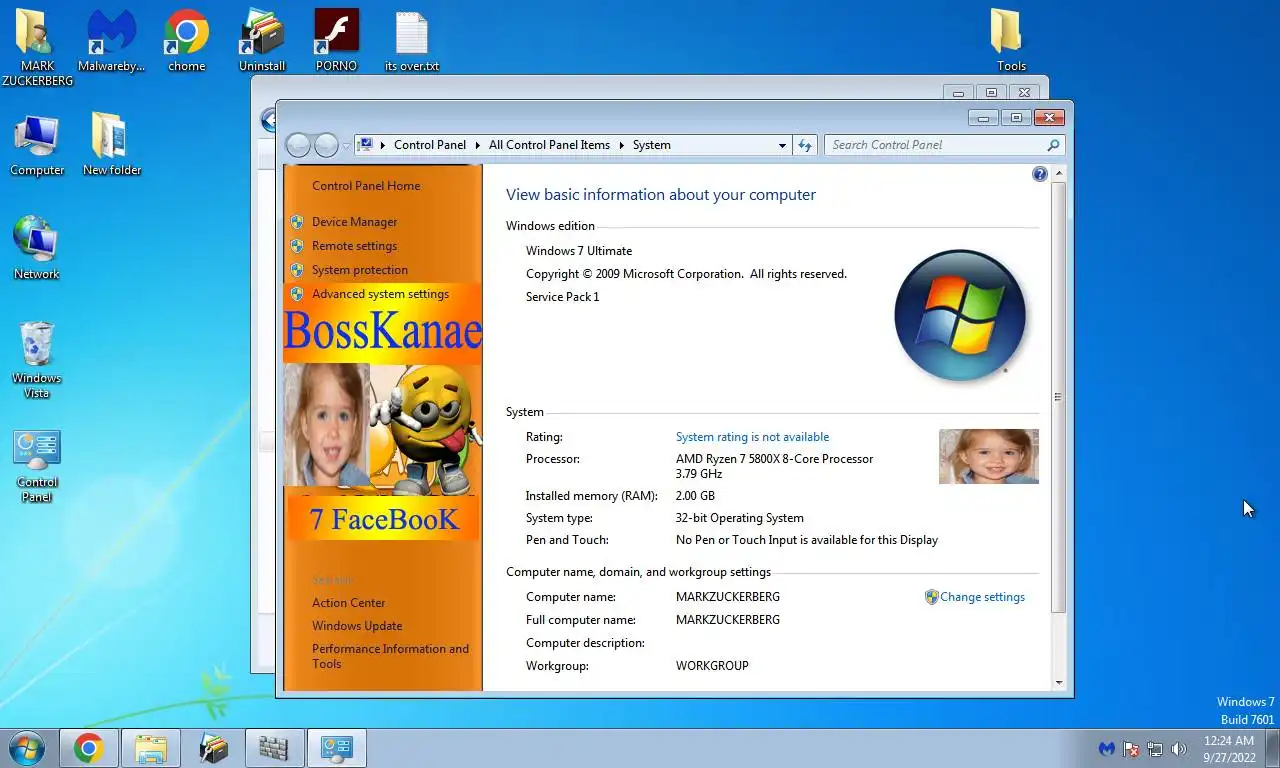Open Control Panel Home
The image size is (1280, 768).
[x=366, y=186]
